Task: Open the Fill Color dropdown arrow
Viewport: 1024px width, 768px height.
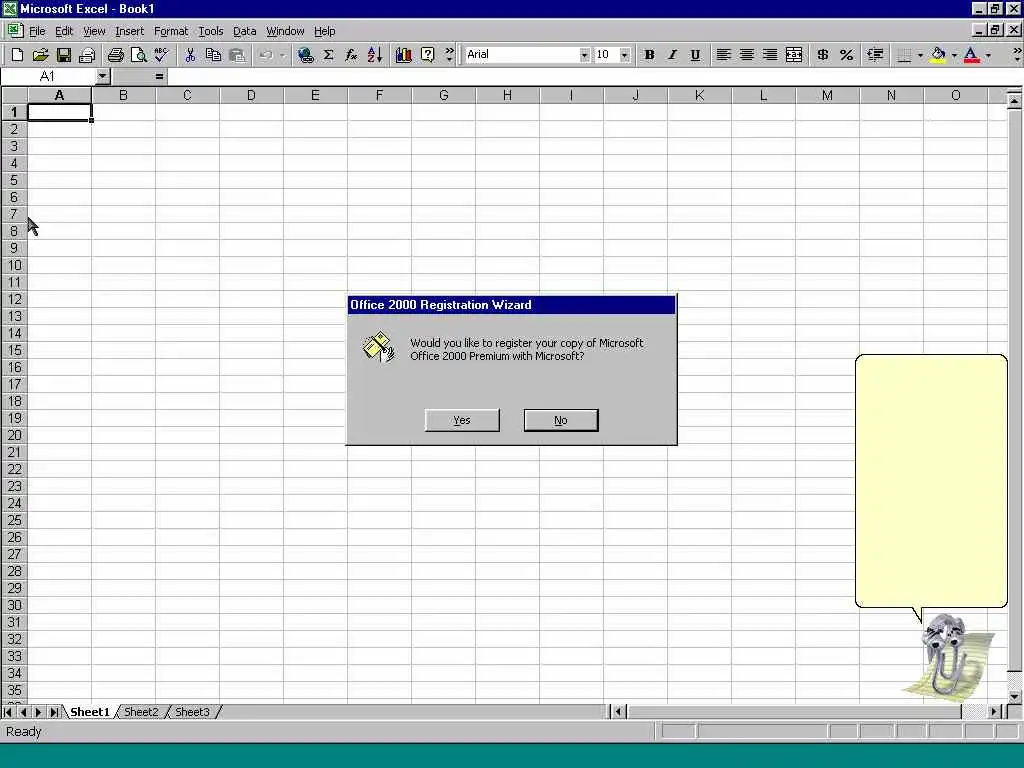Action: 953,55
